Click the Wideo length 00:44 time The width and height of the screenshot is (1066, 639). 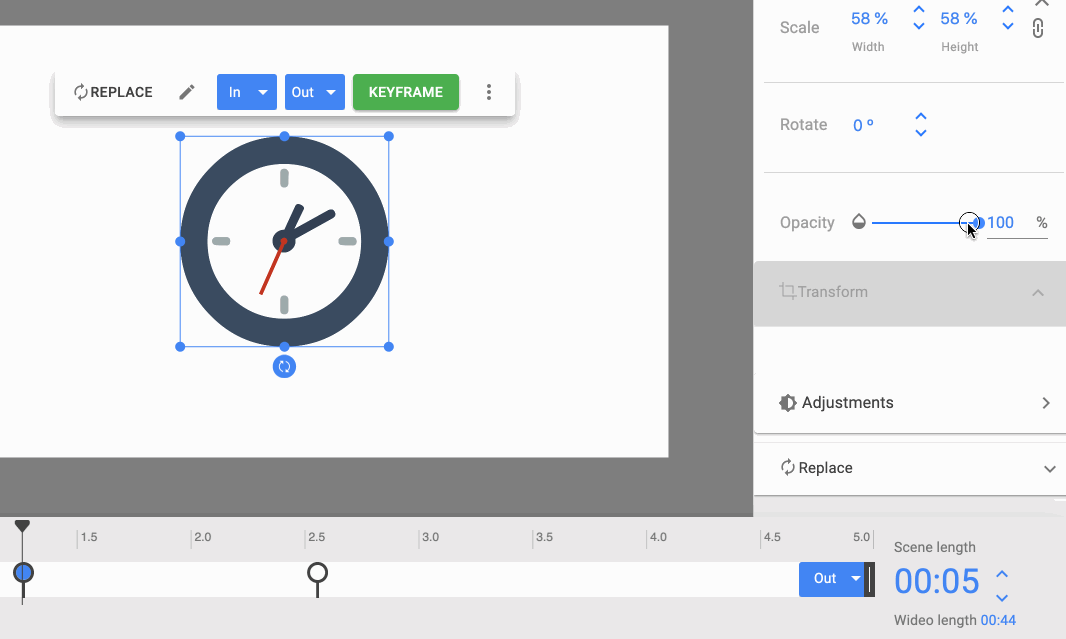998,620
